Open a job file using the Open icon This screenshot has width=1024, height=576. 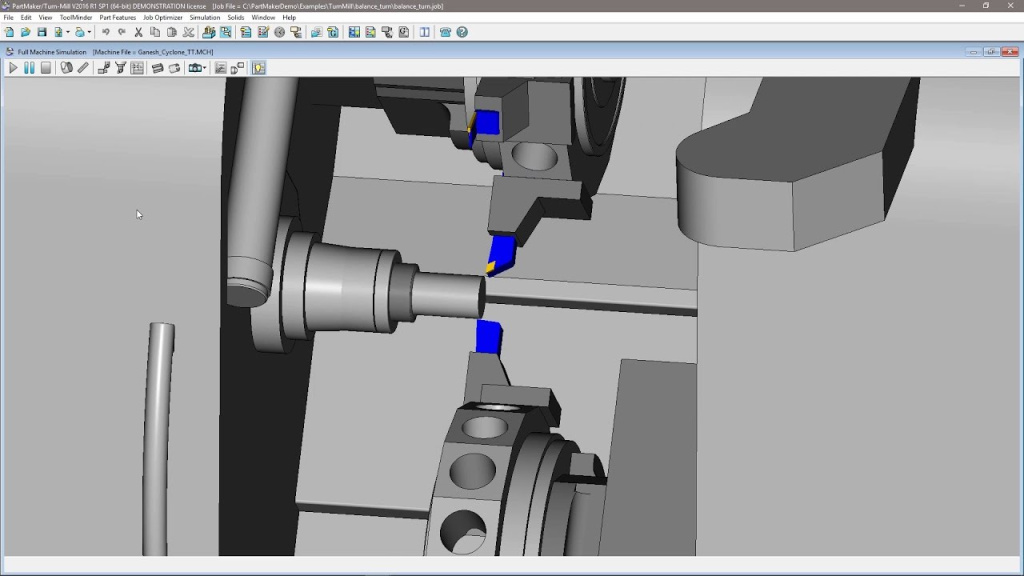[x=26, y=32]
